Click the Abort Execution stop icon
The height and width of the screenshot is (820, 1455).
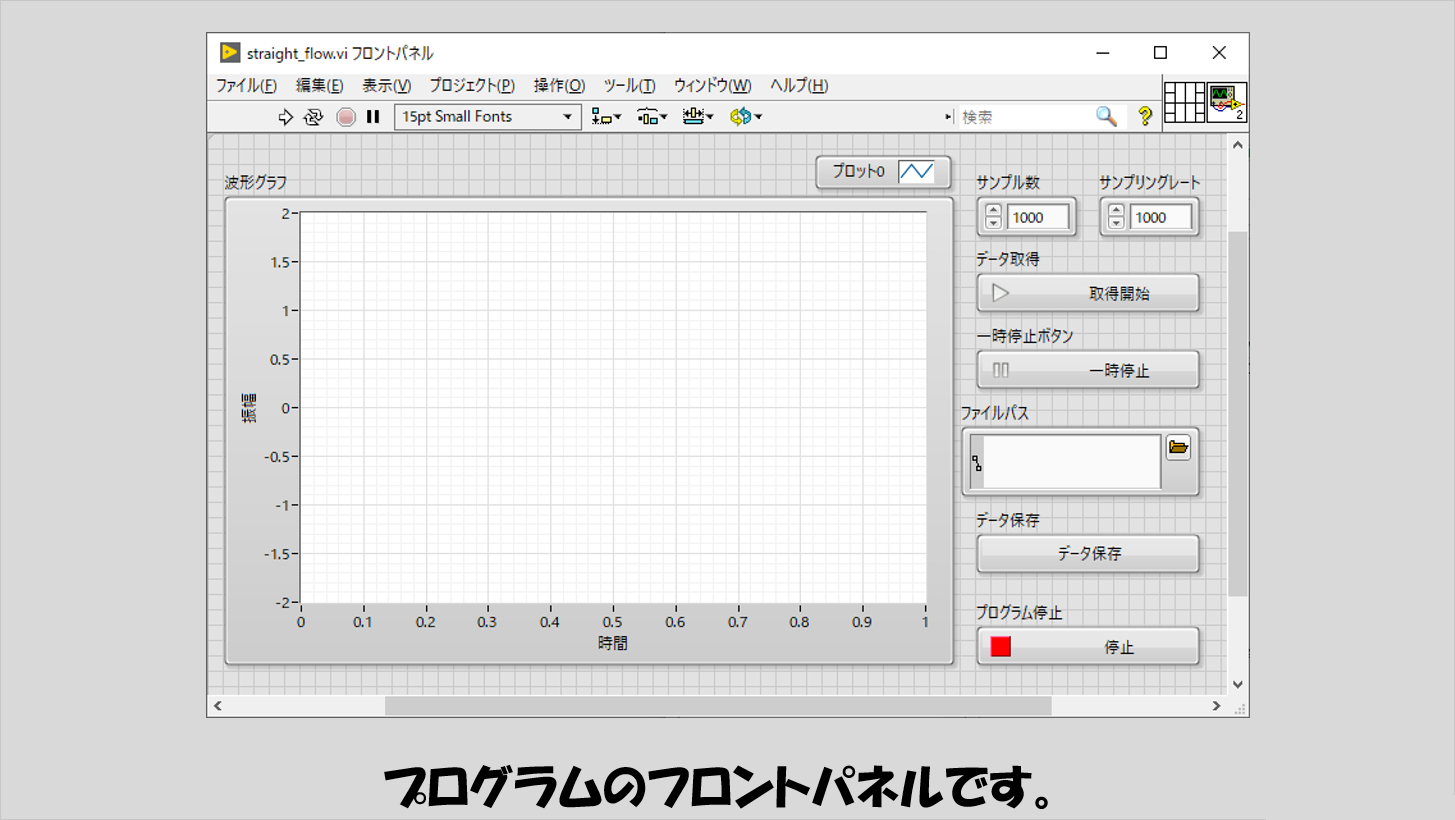[x=346, y=117]
